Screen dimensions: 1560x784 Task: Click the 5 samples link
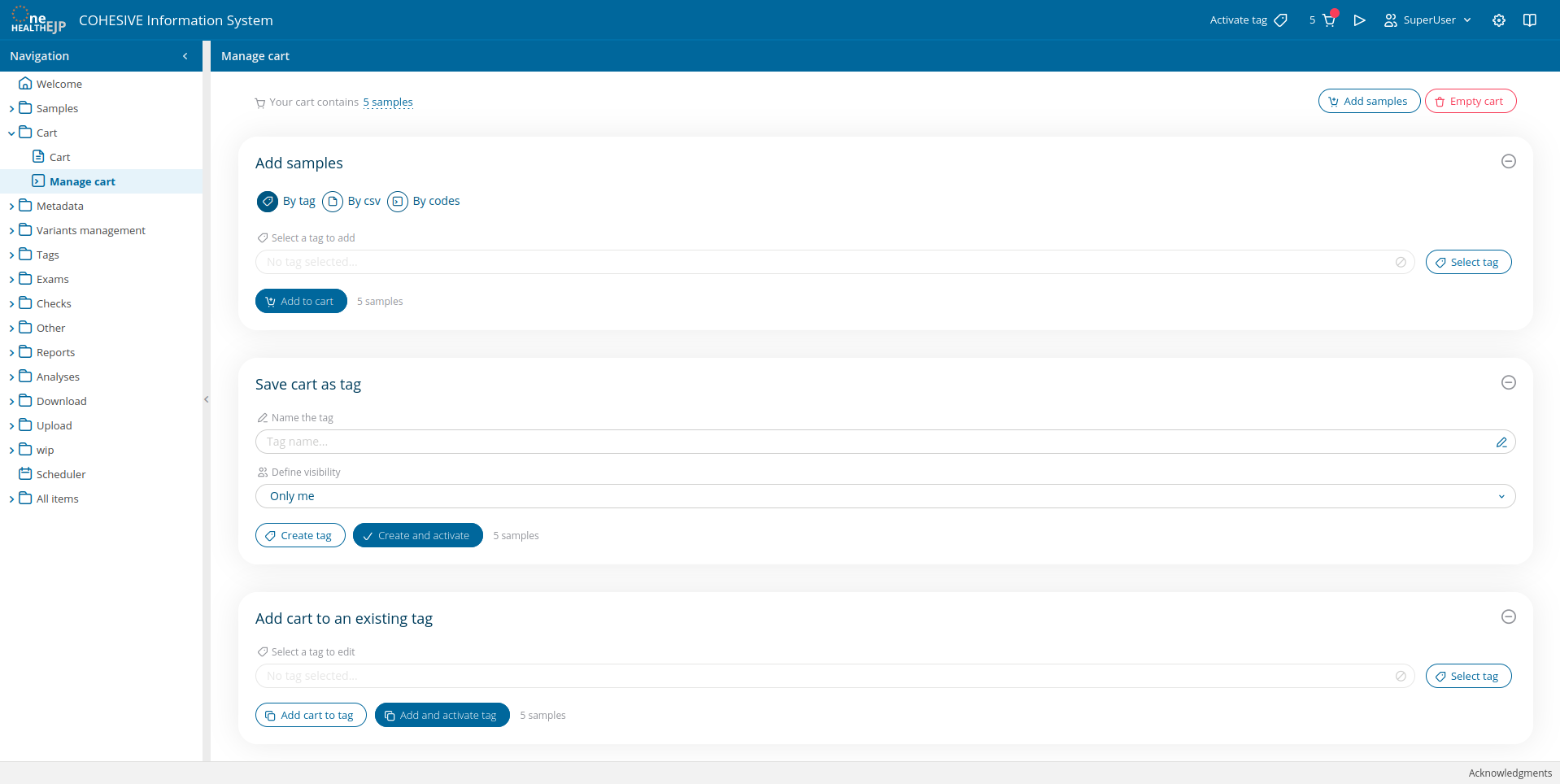388,102
